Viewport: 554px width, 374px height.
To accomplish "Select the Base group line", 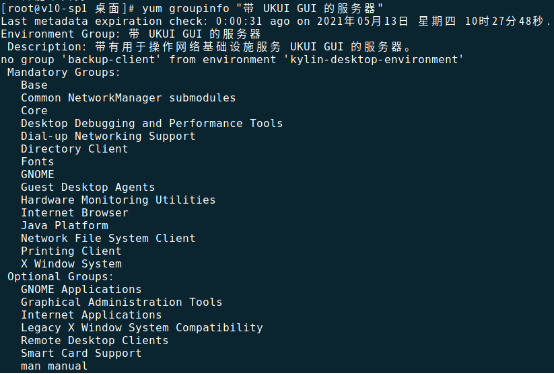I will (34, 85).
